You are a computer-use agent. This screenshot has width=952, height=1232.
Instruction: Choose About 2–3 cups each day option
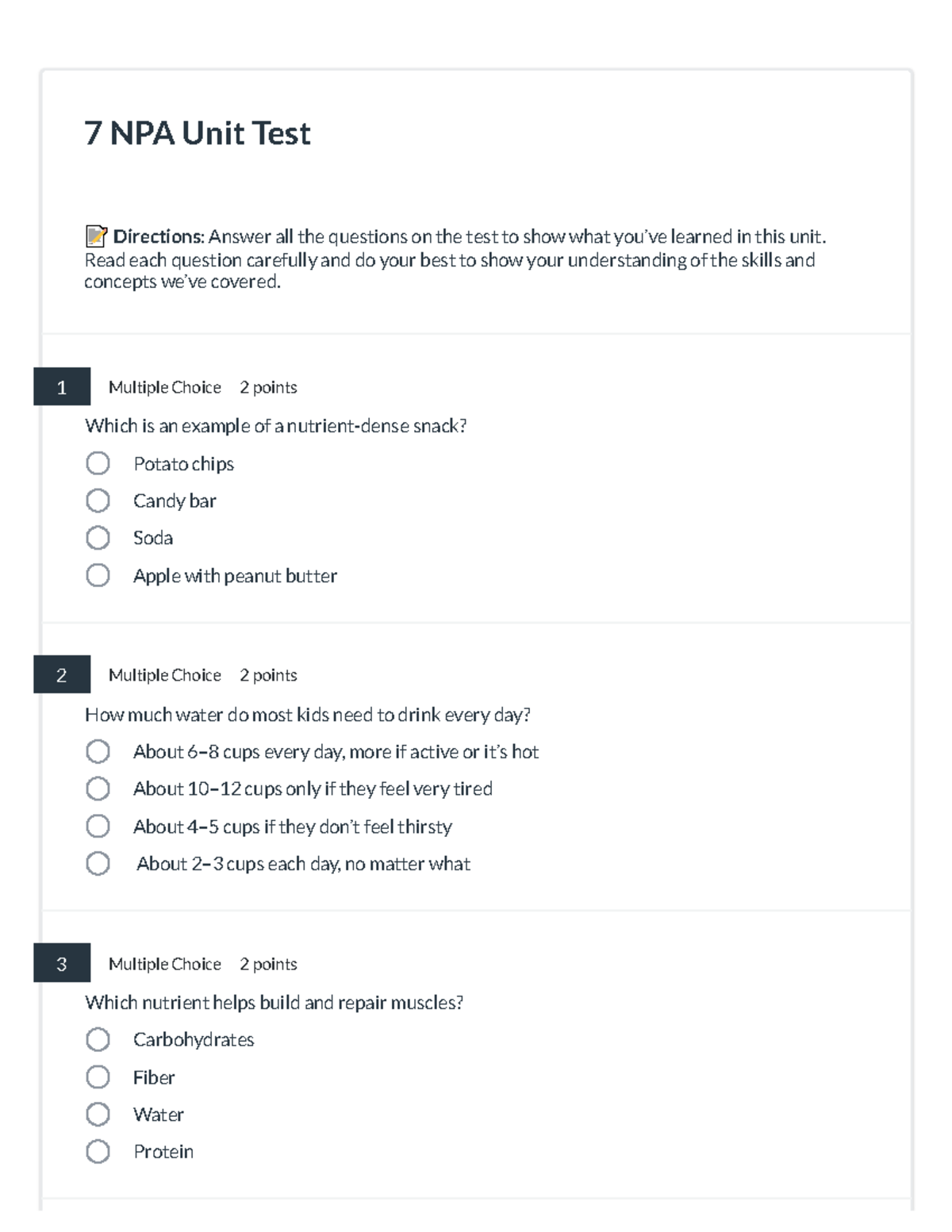(98, 863)
